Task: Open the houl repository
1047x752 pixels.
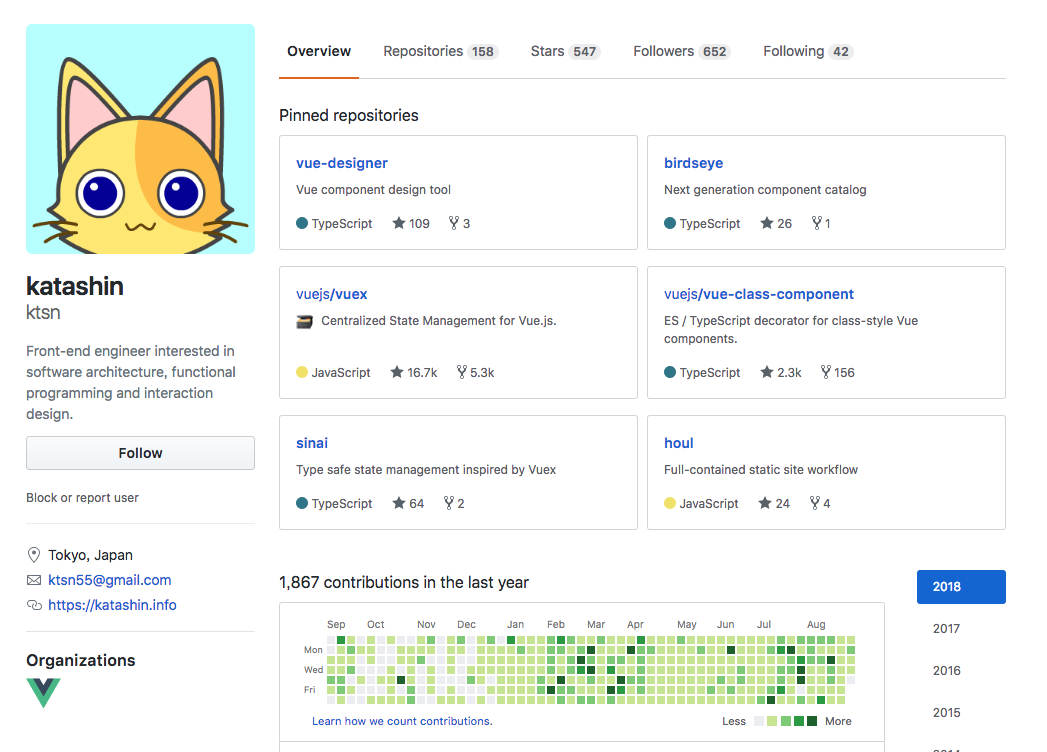Action: [x=678, y=443]
